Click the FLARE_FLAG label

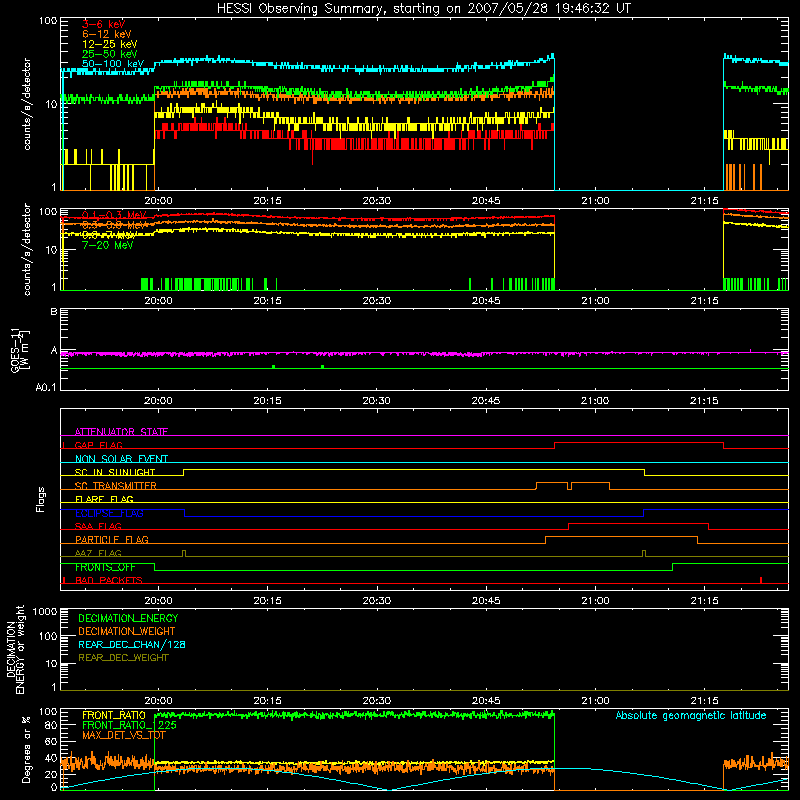pyautogui.click(x=104, y=499)
